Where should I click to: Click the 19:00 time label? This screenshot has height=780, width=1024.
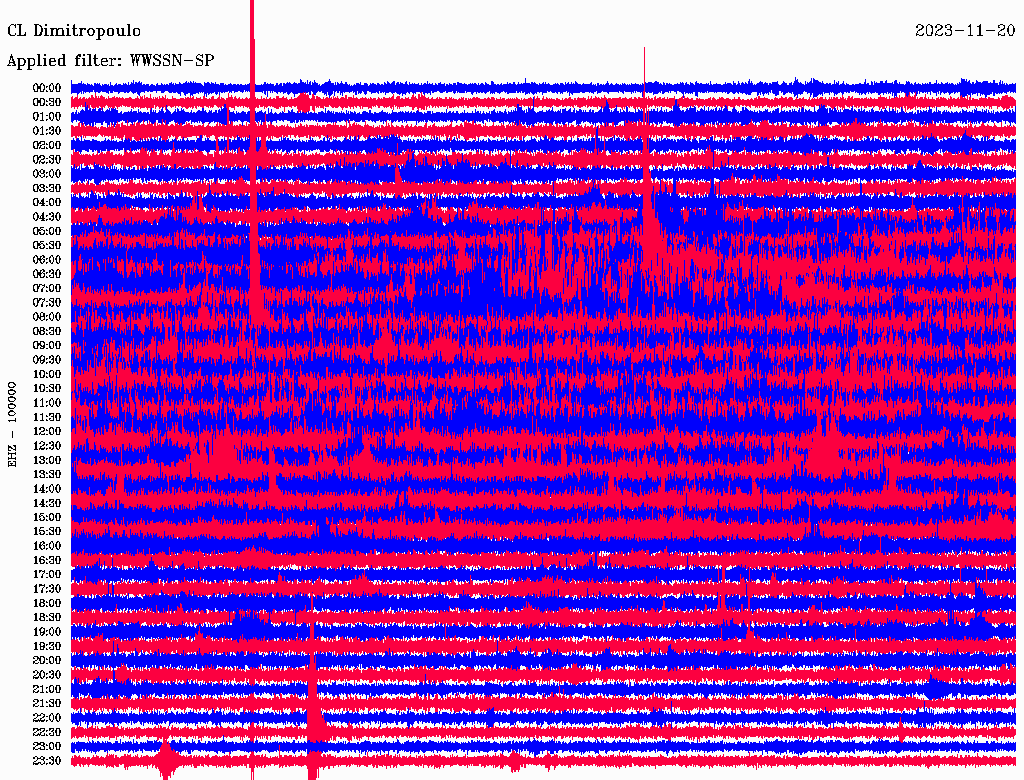(x=47, y=632)
